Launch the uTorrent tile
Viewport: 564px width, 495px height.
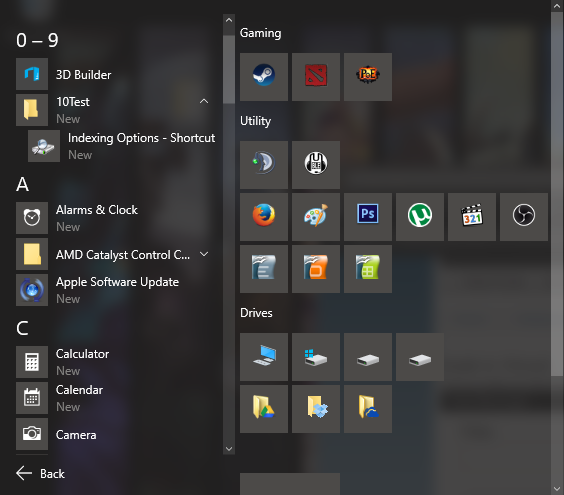[420, 217]
